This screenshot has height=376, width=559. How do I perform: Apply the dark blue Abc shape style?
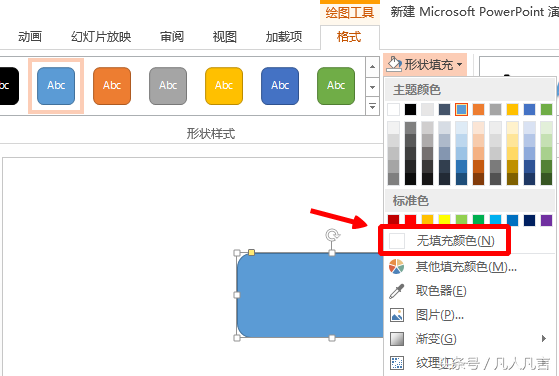pyautogui.click(x=280, y=86)
